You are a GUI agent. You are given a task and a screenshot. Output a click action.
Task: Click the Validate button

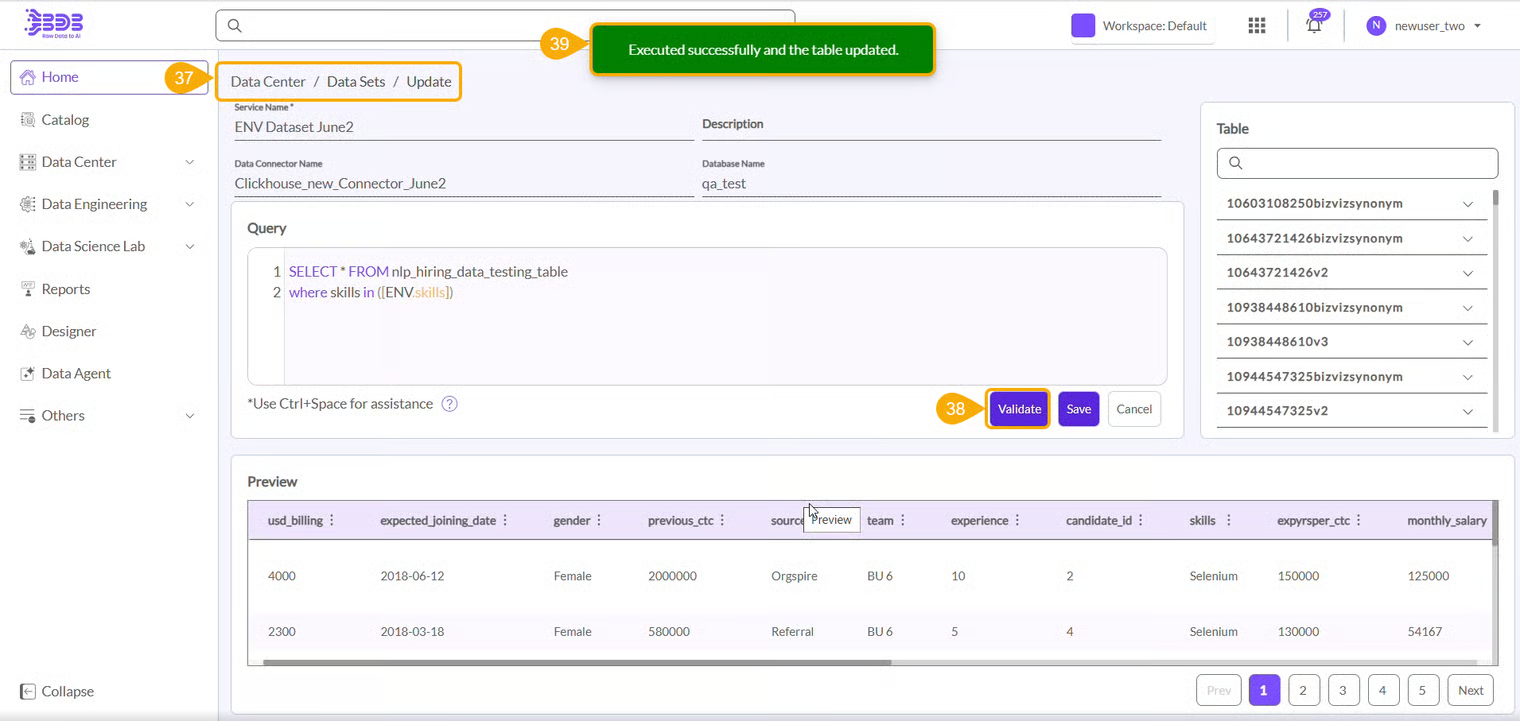[x=1018, y=409]
